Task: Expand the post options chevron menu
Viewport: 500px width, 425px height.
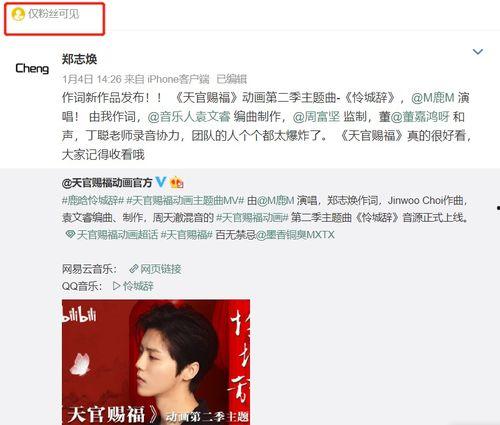Action: click(478, 52)
